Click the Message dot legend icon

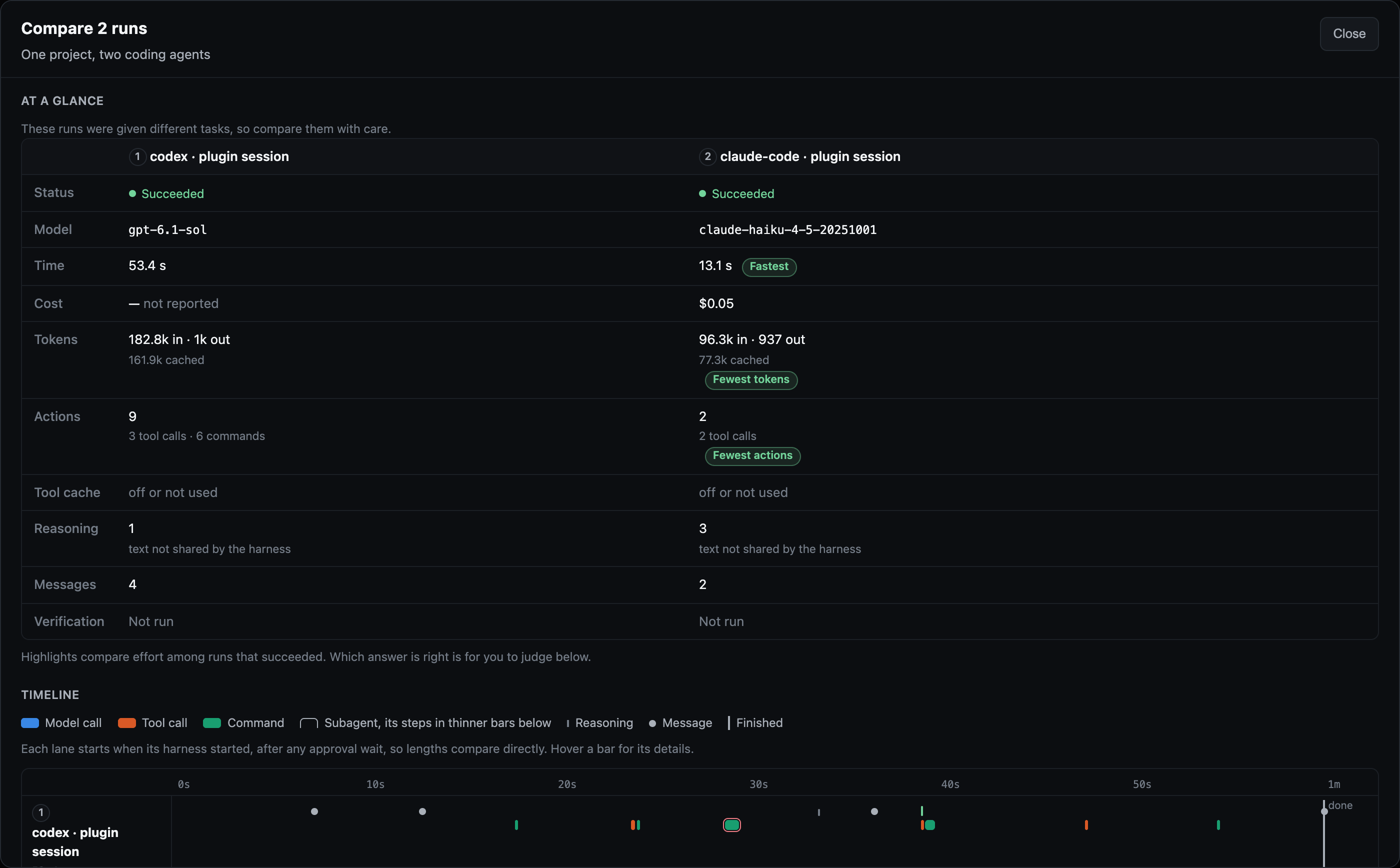point(652,723)
